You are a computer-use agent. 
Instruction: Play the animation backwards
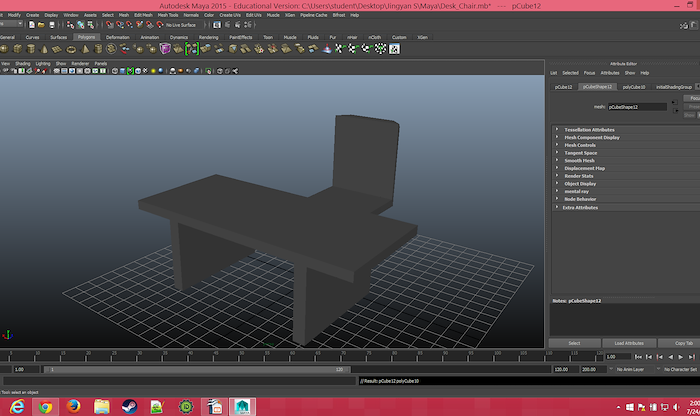point(671,357)
